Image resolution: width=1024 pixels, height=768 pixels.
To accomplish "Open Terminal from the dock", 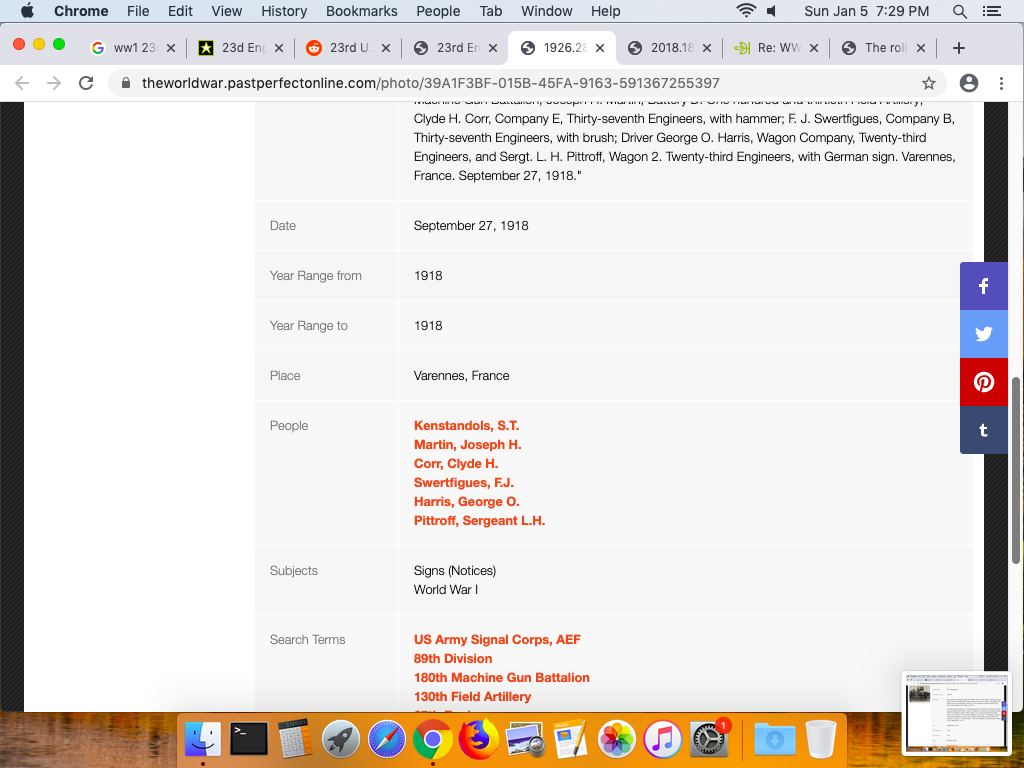I will 249,739.
